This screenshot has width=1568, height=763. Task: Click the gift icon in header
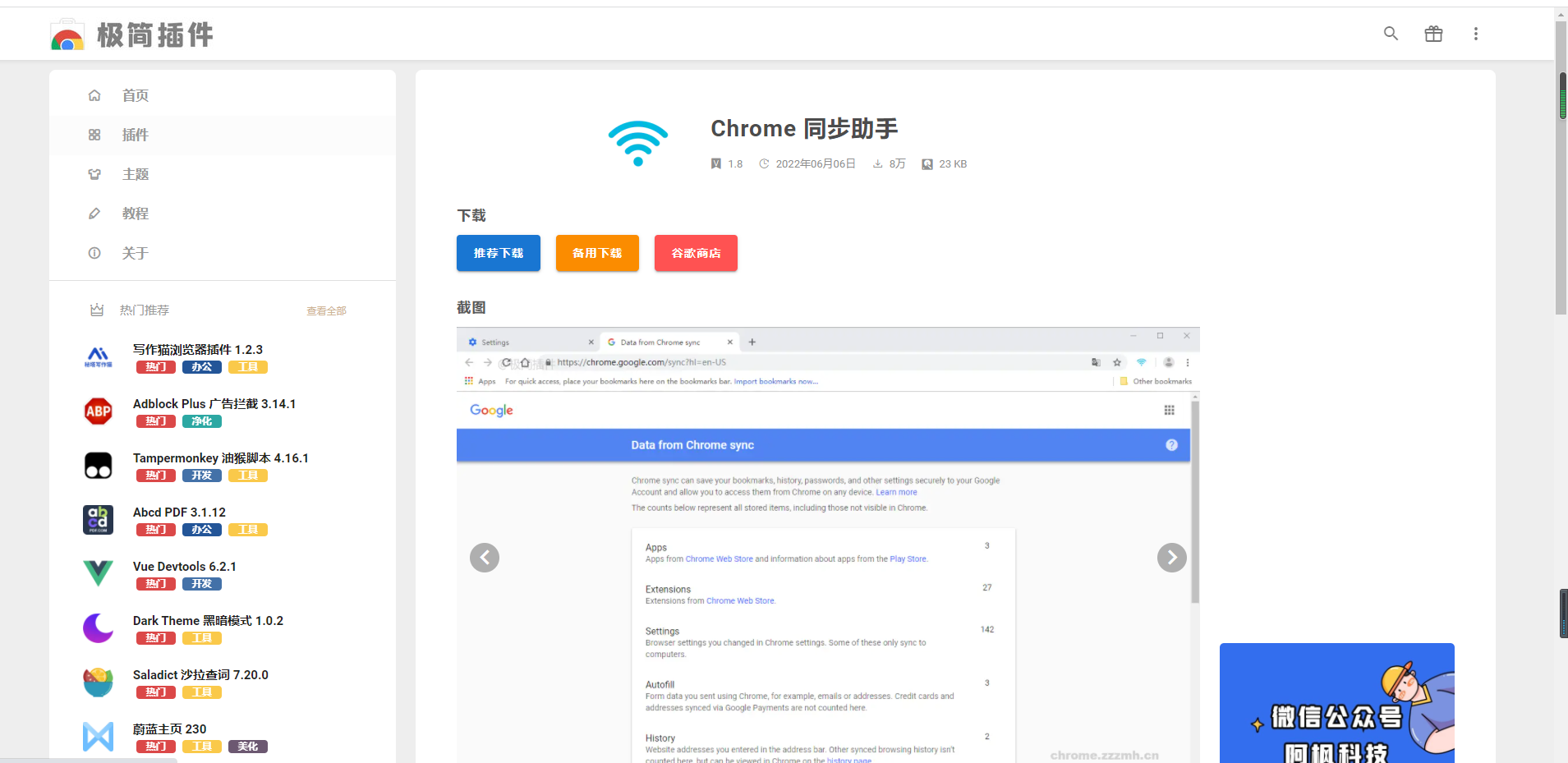click(1433, 34)
